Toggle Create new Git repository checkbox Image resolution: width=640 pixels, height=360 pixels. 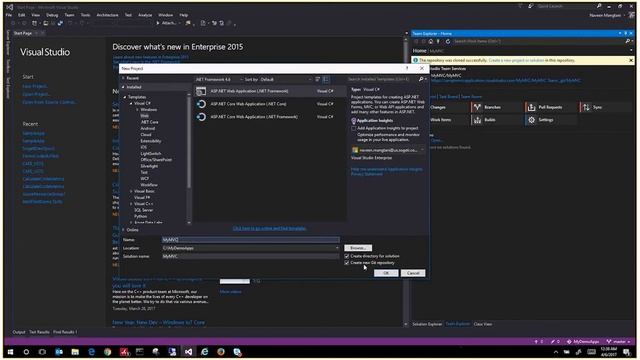coord(347,263)
